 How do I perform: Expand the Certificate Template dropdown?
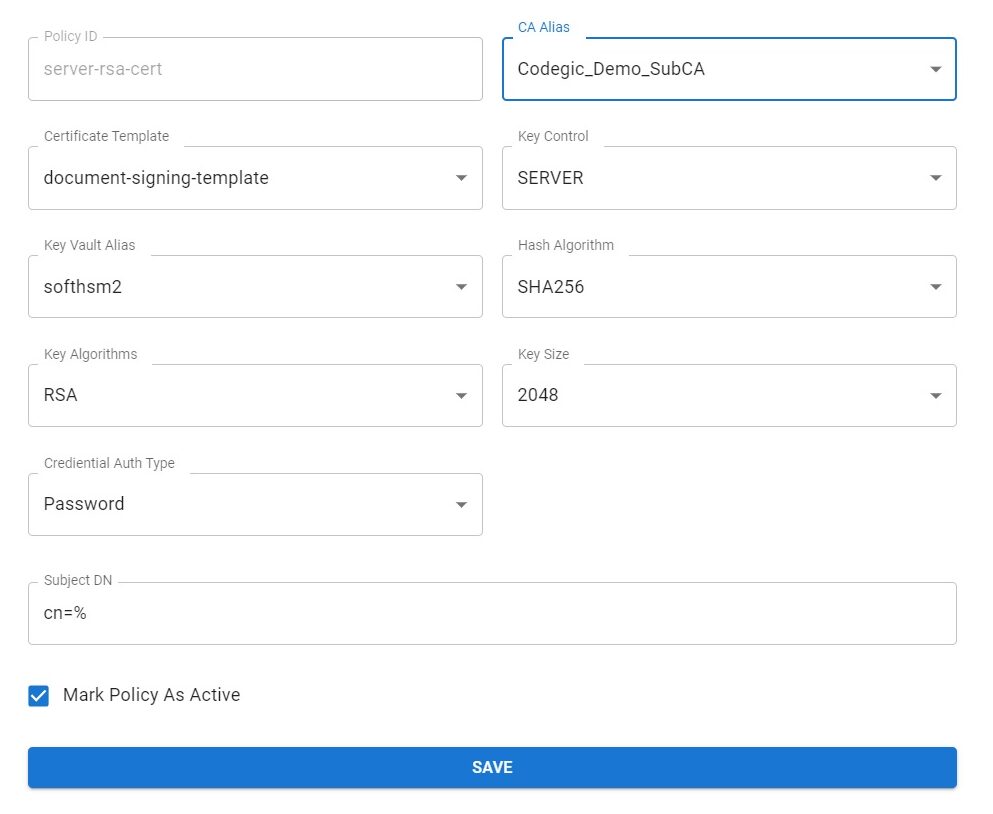coord(460,178)
